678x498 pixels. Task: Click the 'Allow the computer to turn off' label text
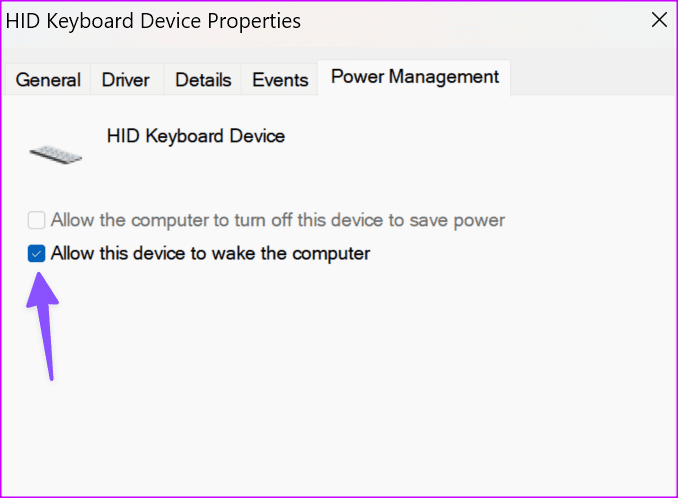[x=200, y=220]
